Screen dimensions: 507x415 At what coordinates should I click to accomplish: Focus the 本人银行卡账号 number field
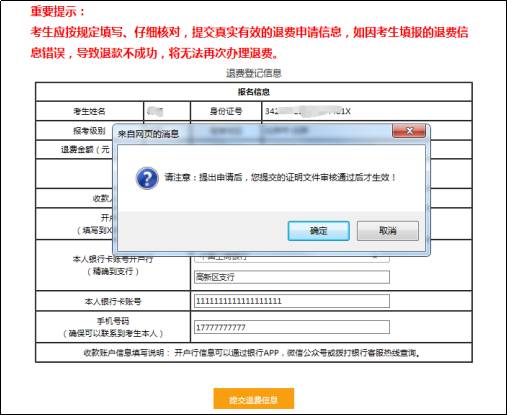pos(292,301)
